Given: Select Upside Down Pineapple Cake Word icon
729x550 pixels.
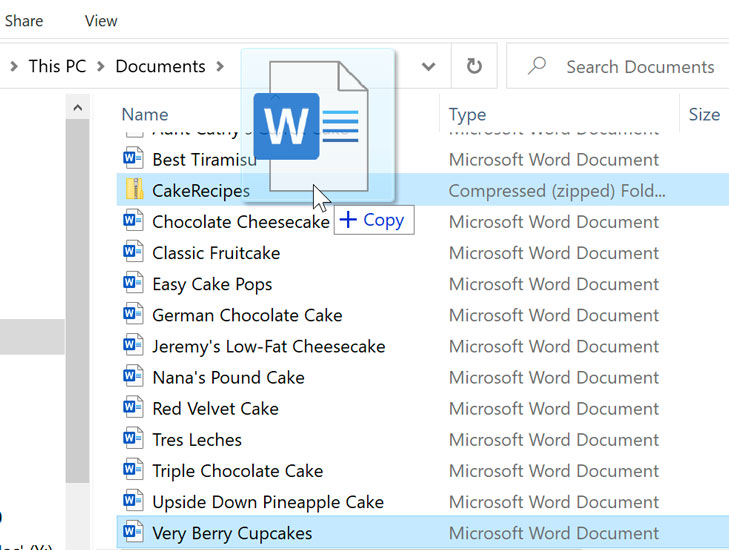Looking at the screenshot, I should [x=133, y=501].
